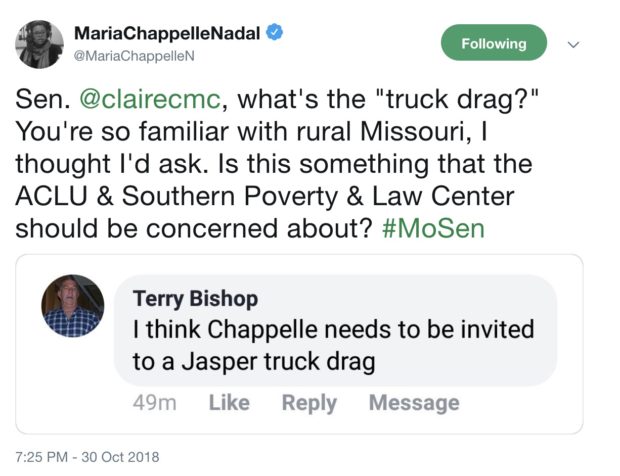Open Terry Bishop's profile photo
Viewport: 620px width, 476px height.
click(x=73, y=305)
